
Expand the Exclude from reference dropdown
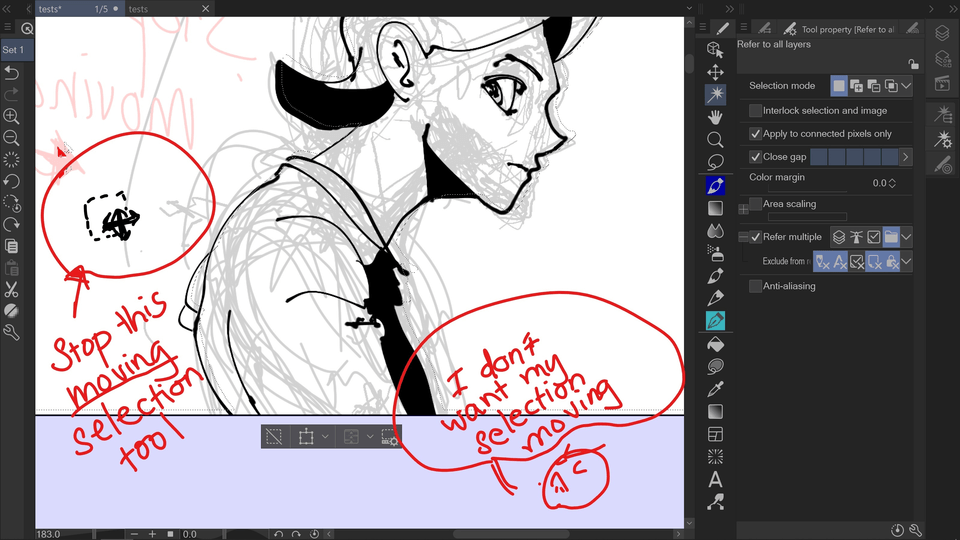coord(906,261)
